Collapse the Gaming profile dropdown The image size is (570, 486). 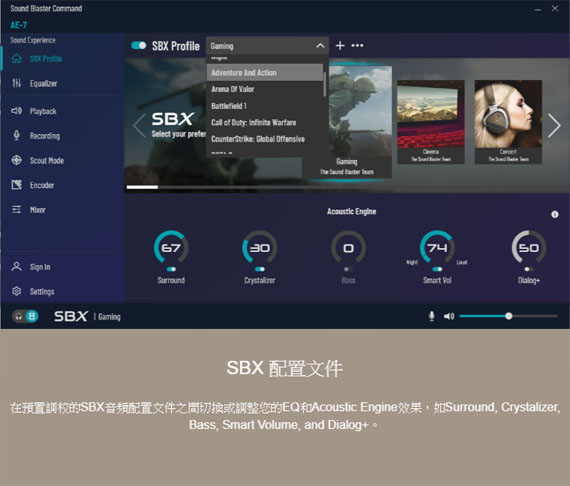[x=320, y=46]
